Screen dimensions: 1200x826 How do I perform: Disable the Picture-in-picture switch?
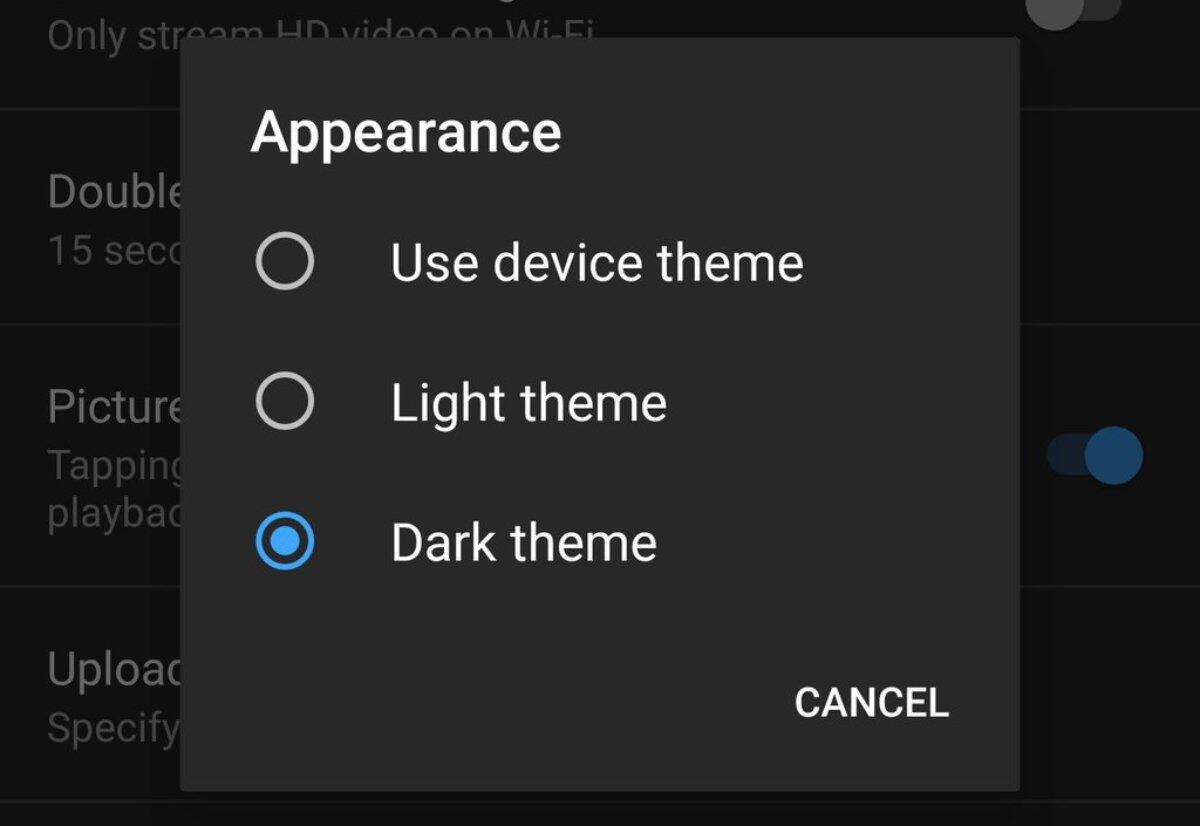coord(1096,456)
